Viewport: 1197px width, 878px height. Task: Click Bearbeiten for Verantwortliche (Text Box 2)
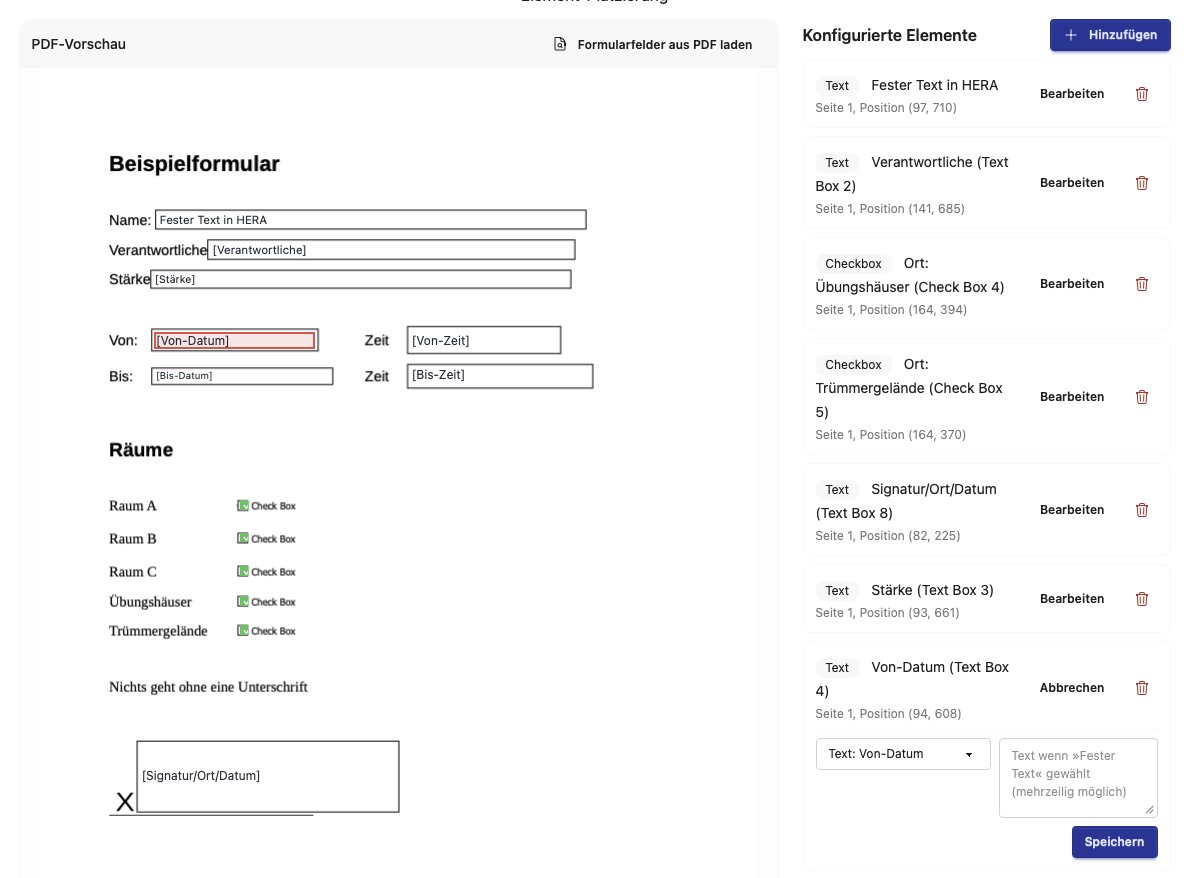(1072, 183)
